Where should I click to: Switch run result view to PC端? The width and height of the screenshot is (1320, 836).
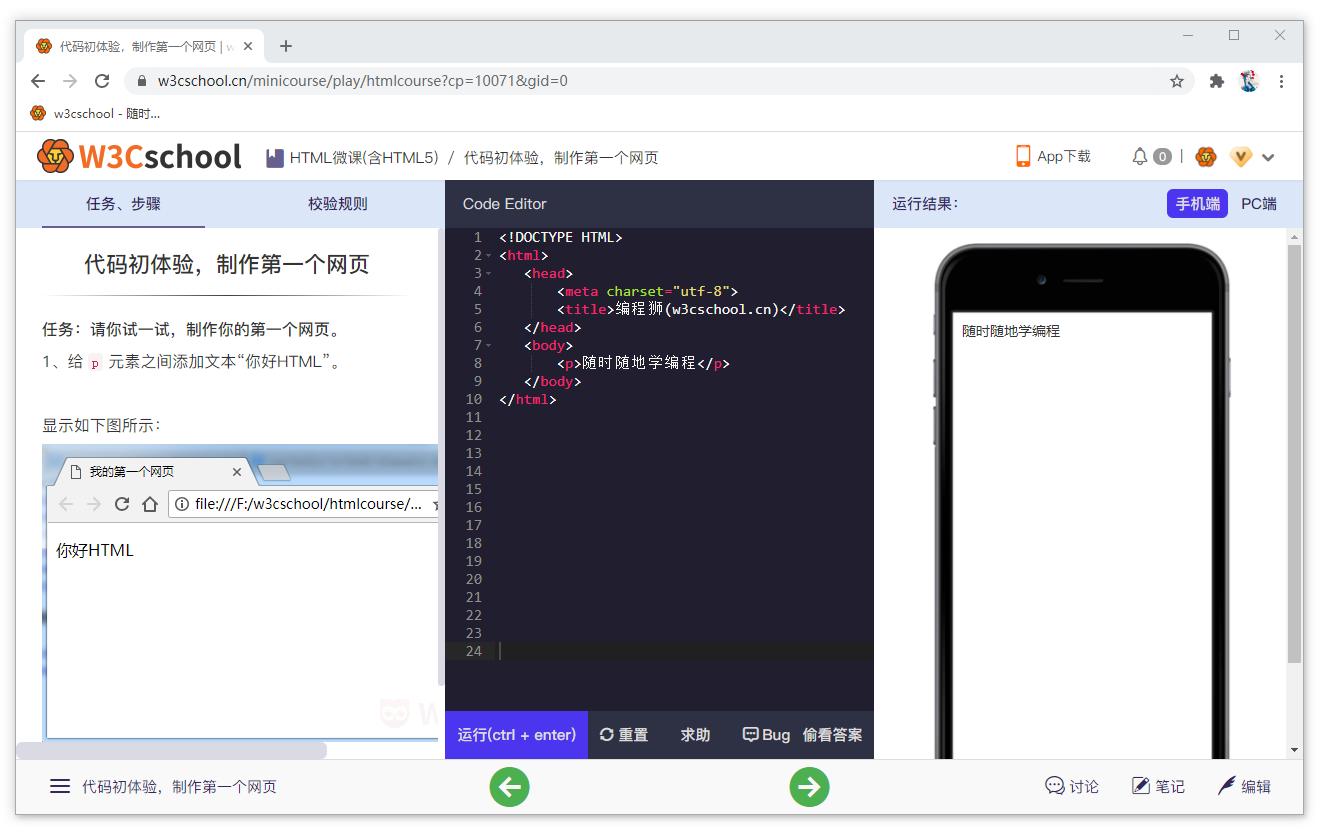point(1257,203)
